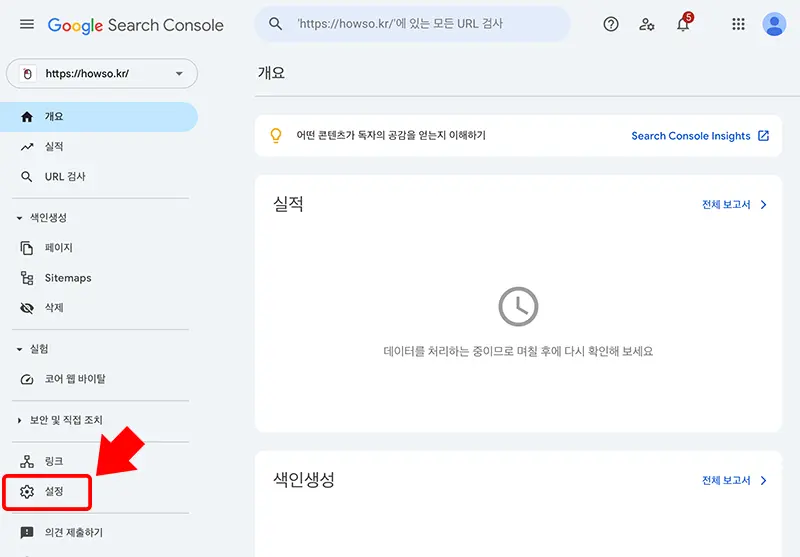Click the magnifier icon beside URL 검사

pos(27,177)
